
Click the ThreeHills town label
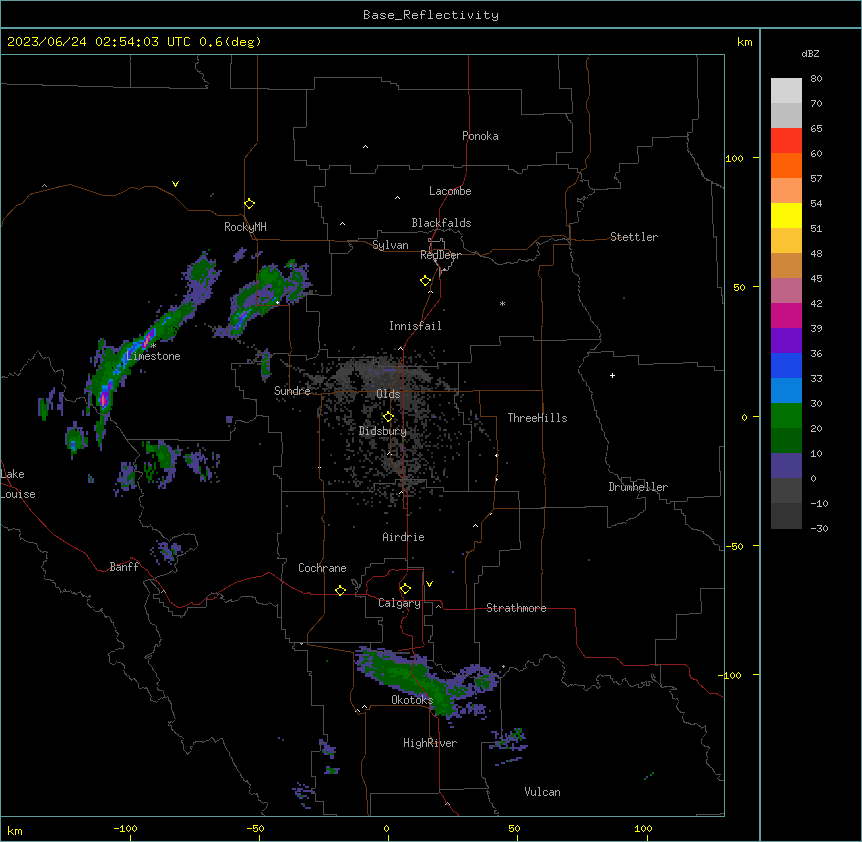537,418
